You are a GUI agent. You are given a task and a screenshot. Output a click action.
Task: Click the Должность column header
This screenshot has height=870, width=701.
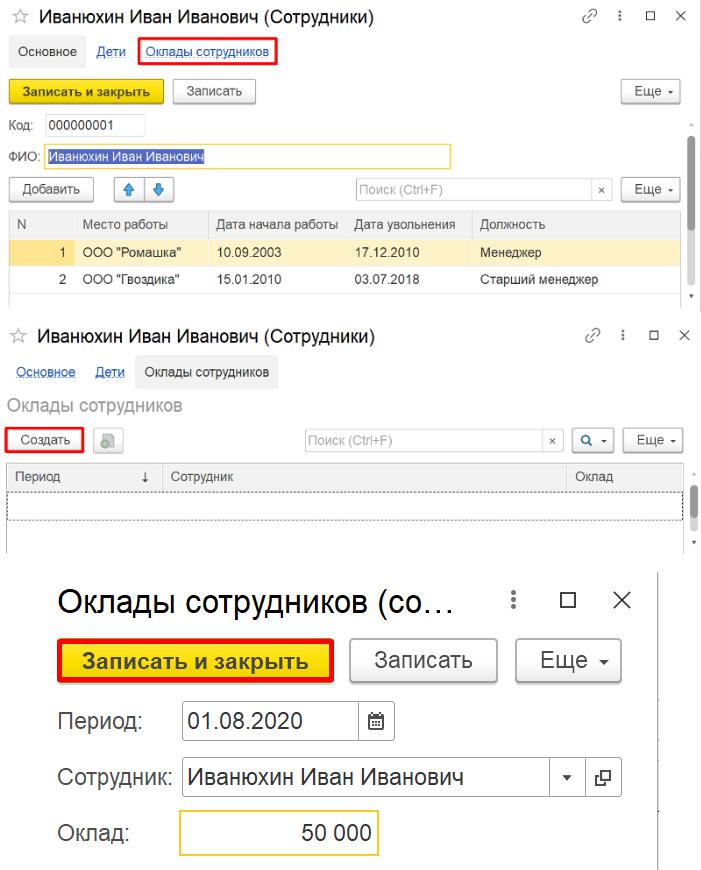[576, 225]
